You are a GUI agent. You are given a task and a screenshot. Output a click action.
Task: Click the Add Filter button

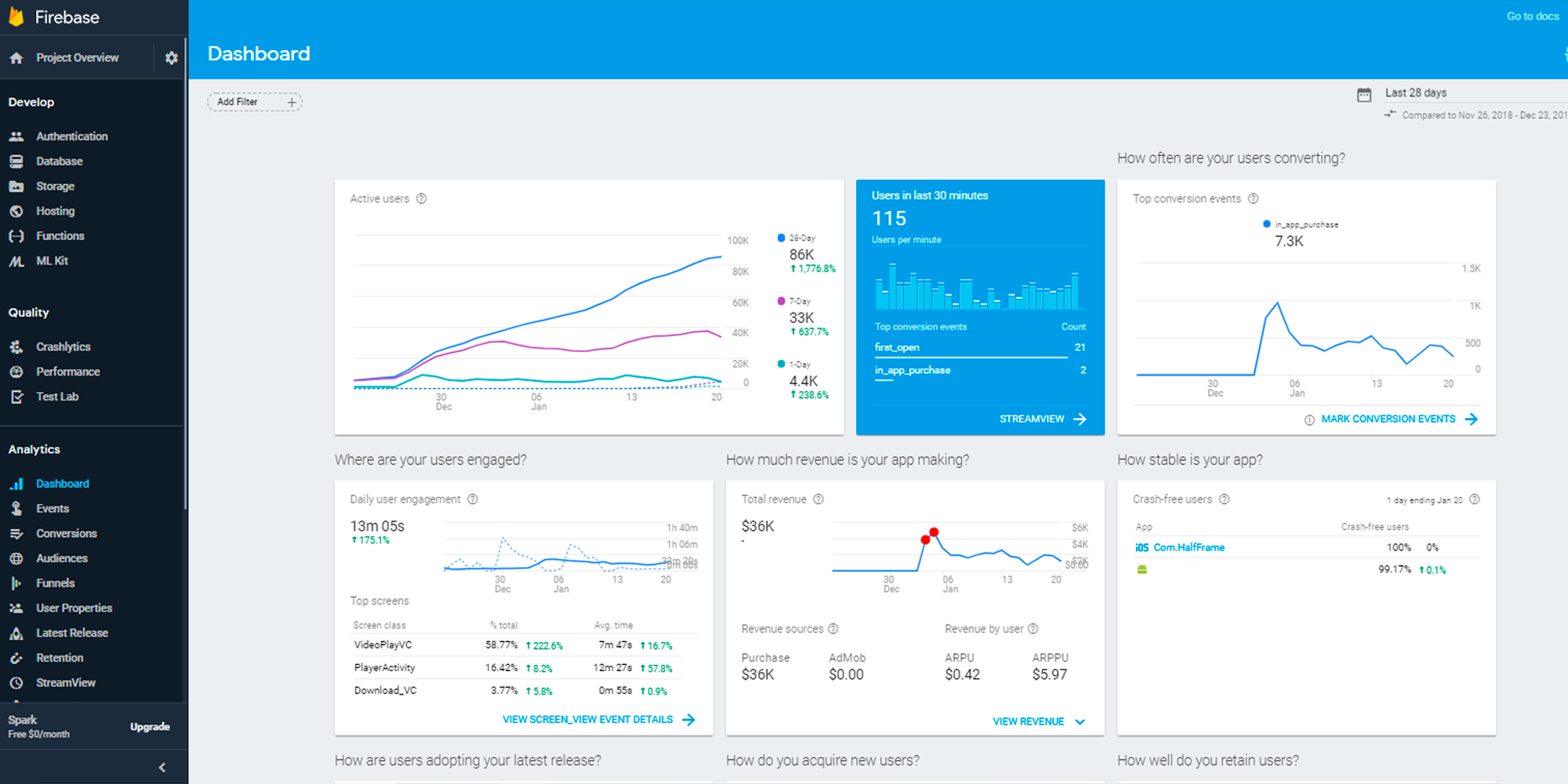[254, 102]
